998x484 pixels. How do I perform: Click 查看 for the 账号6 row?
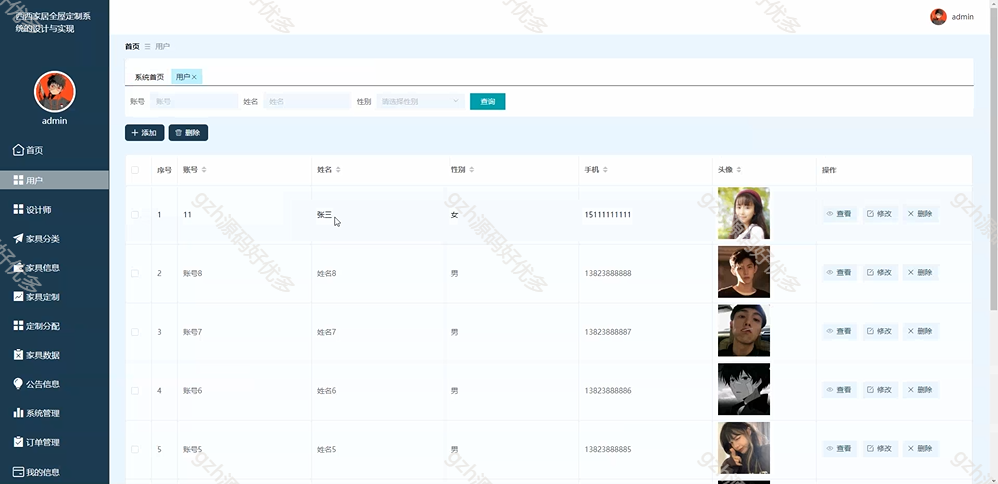coord(840,390)
